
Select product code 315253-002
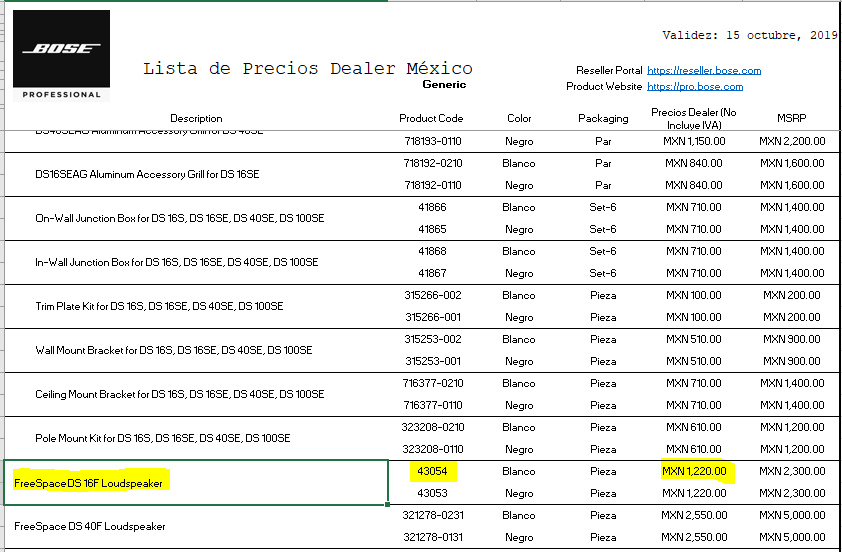coord(433,339)
